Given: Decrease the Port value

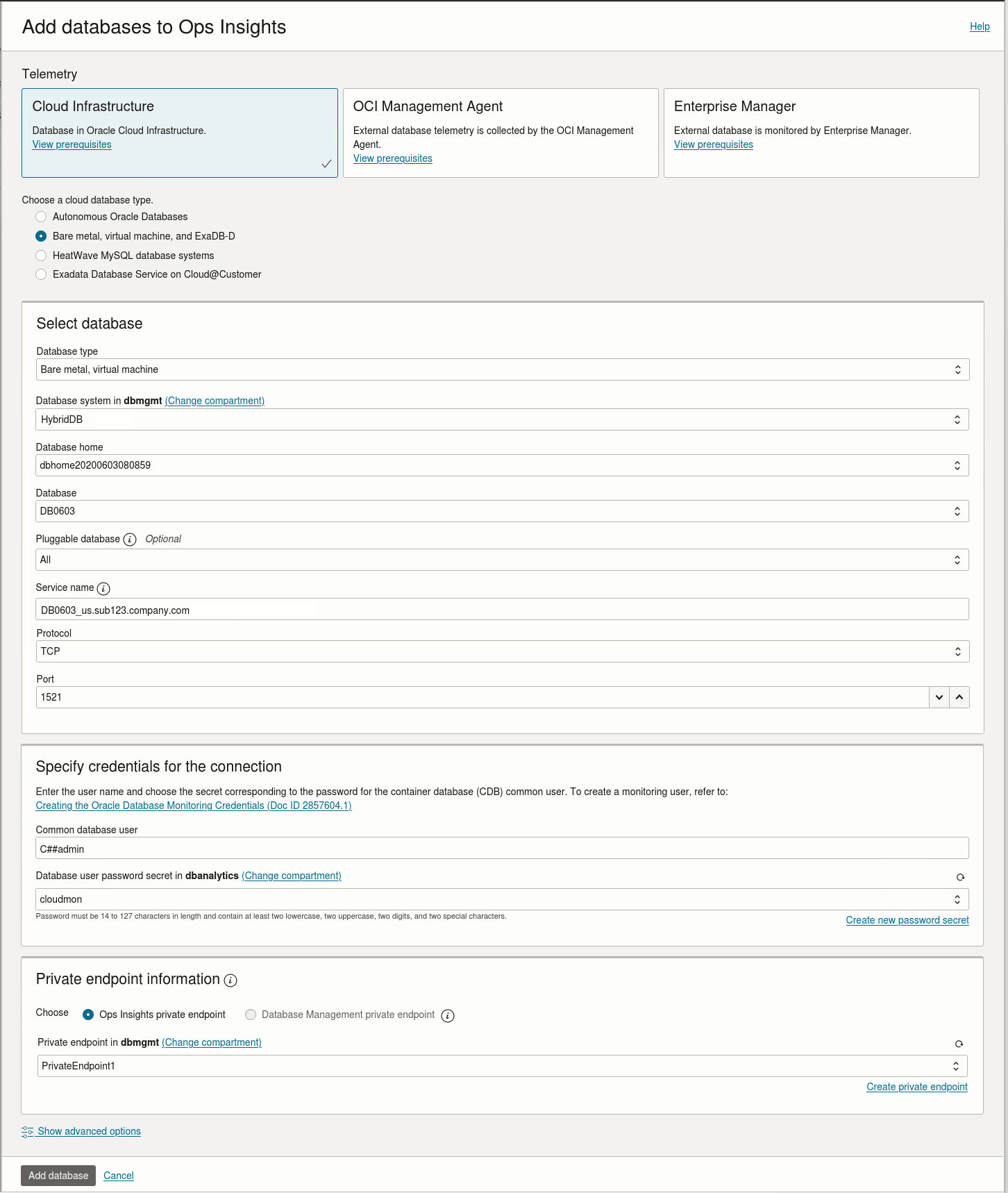Looking at the screenshot, I should 939,697.
